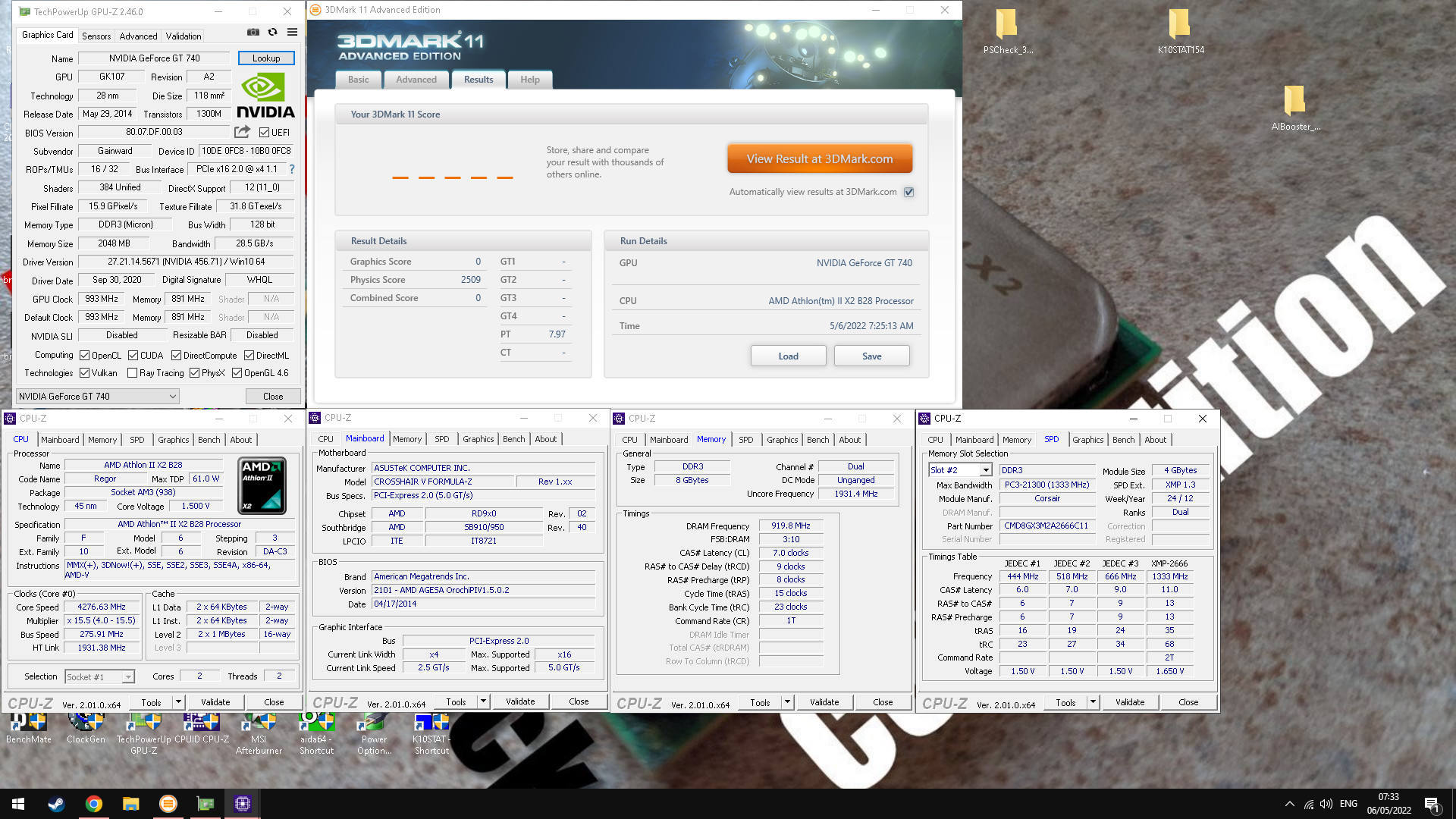Click the Save button in Run Details
Viewport: 1456px width, 819px height.
pyautogui.click(x=872, y=356)
